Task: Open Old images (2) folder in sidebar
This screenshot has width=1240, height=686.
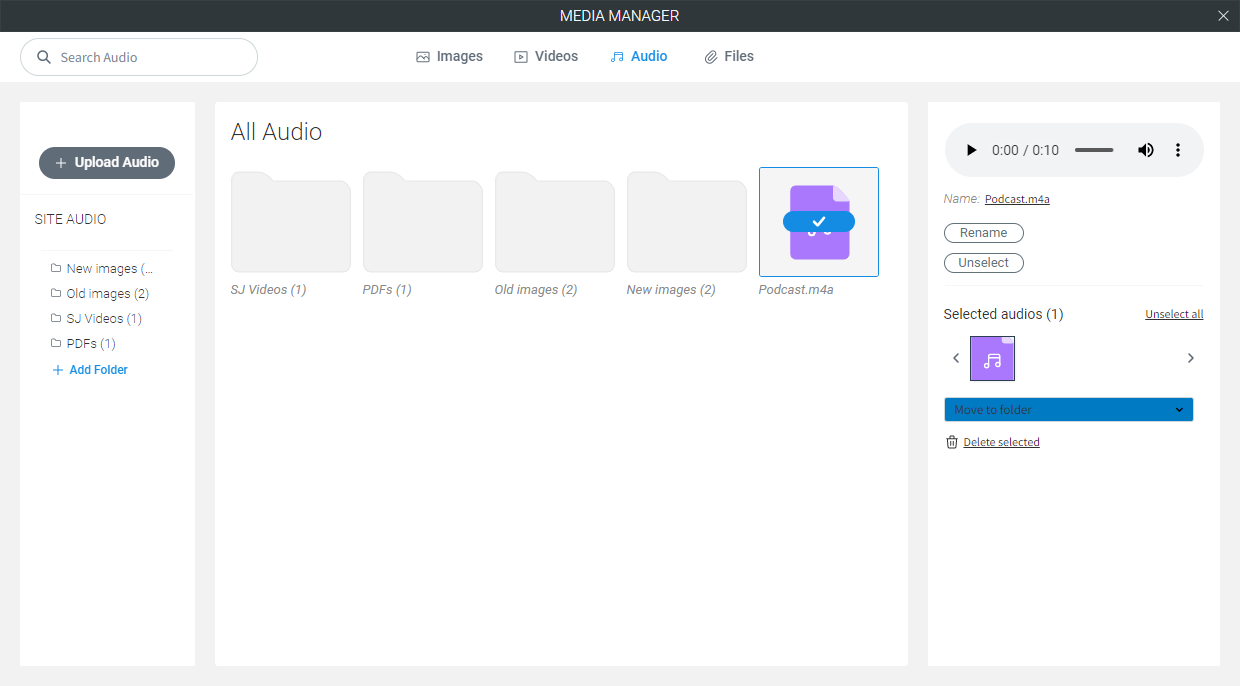Action: [x=100, y=294]
